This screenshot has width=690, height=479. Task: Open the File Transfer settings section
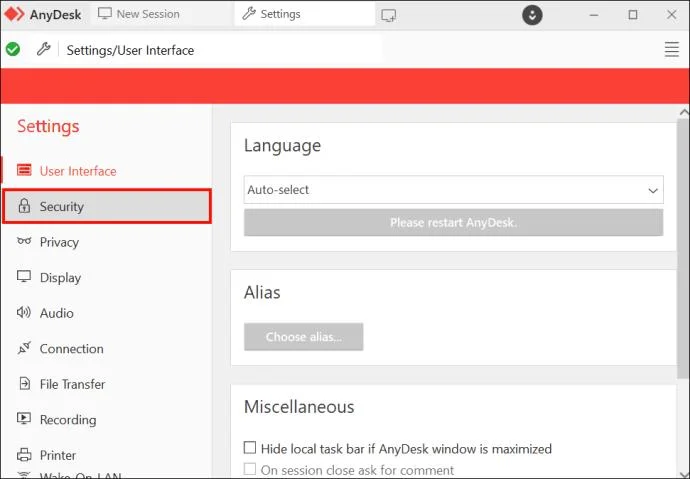(106, 384)
